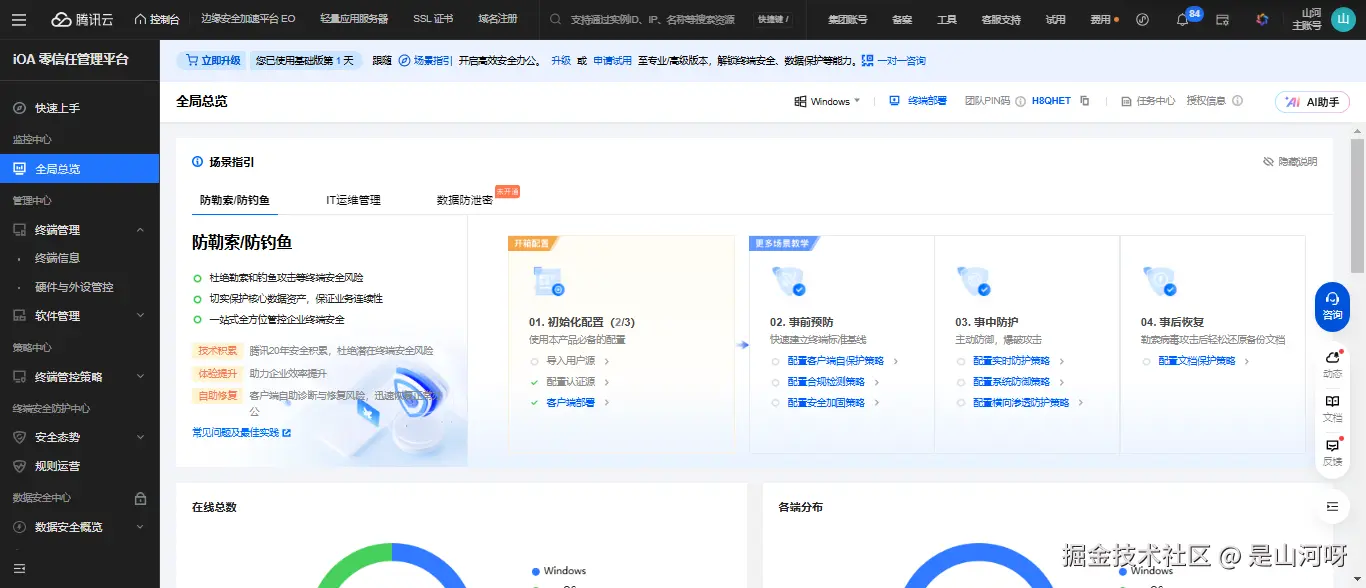The height and width of the screenshot is (588, 1366).
Task: Click info icon beside 团队PIN码
Action: coord(1021,101)
